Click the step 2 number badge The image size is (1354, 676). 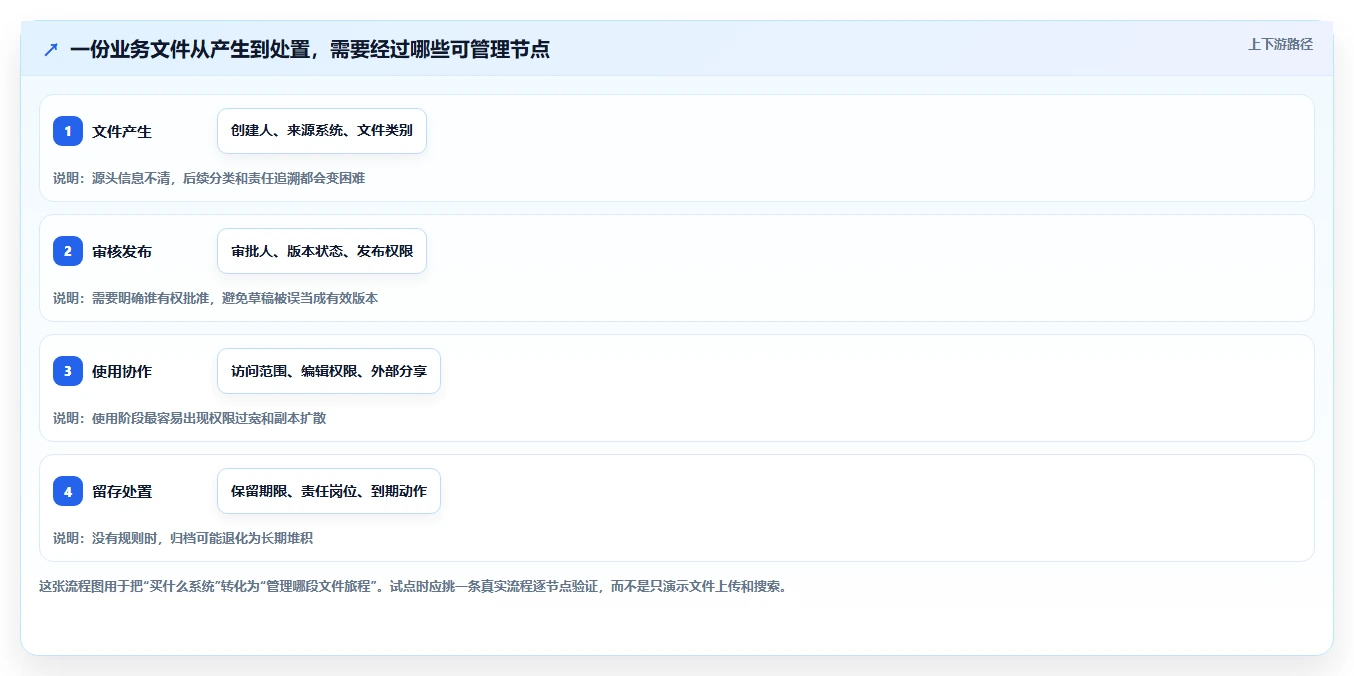(x=68, y=251)
